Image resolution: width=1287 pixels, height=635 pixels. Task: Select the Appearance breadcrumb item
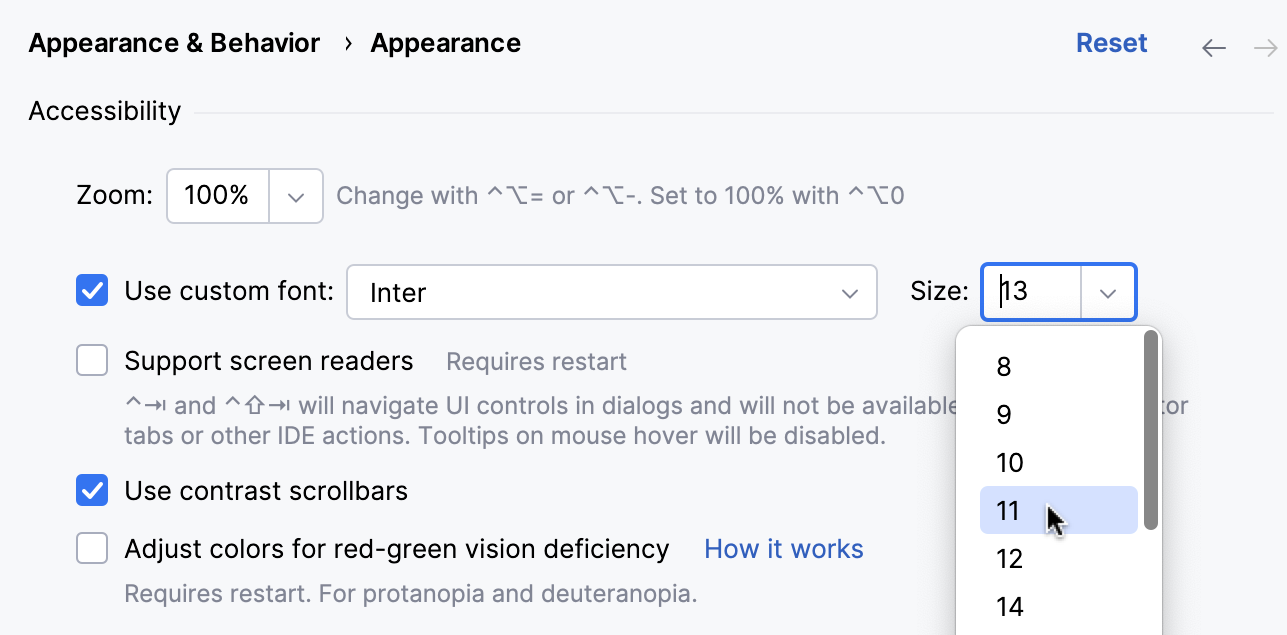coord(445,43)
